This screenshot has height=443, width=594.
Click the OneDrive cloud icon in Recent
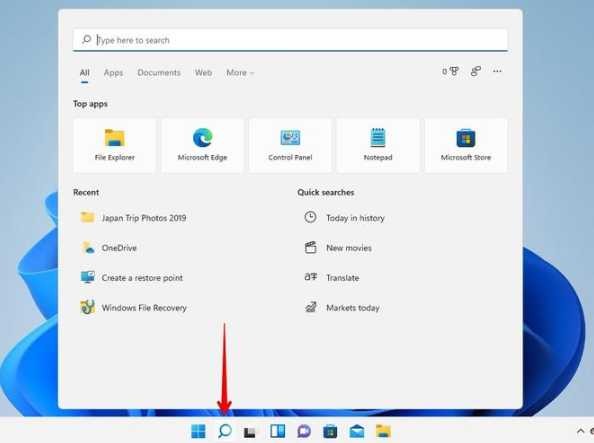(88, 247)
